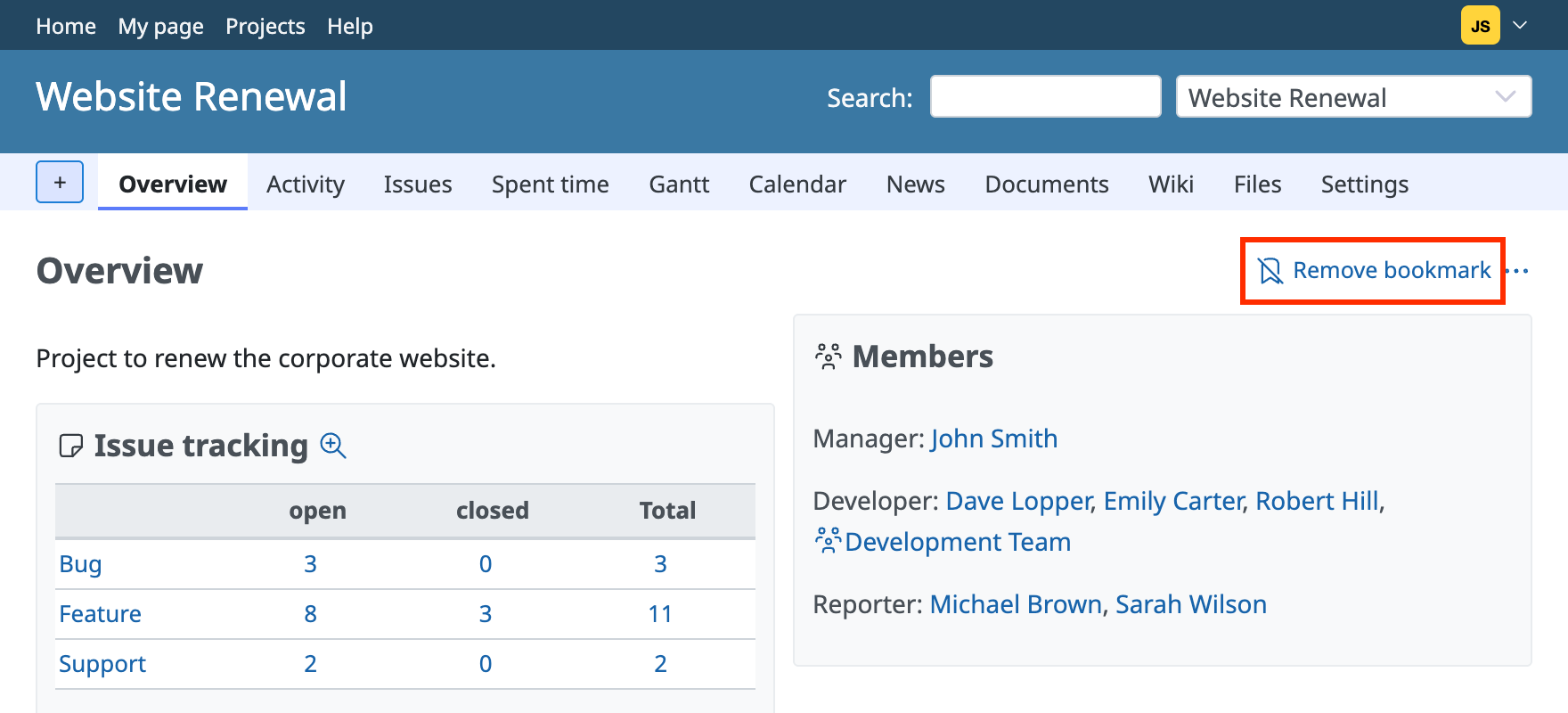Expand the user account dropdown chevron
Image resolution: width=1568 pixels, height=713 pixels.
(x=1520, y=25)
